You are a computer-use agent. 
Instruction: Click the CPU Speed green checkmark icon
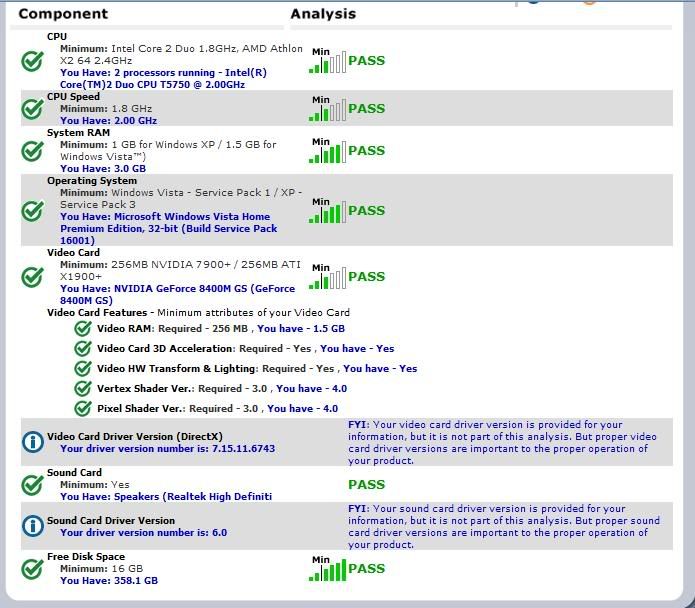coord(32,109)
